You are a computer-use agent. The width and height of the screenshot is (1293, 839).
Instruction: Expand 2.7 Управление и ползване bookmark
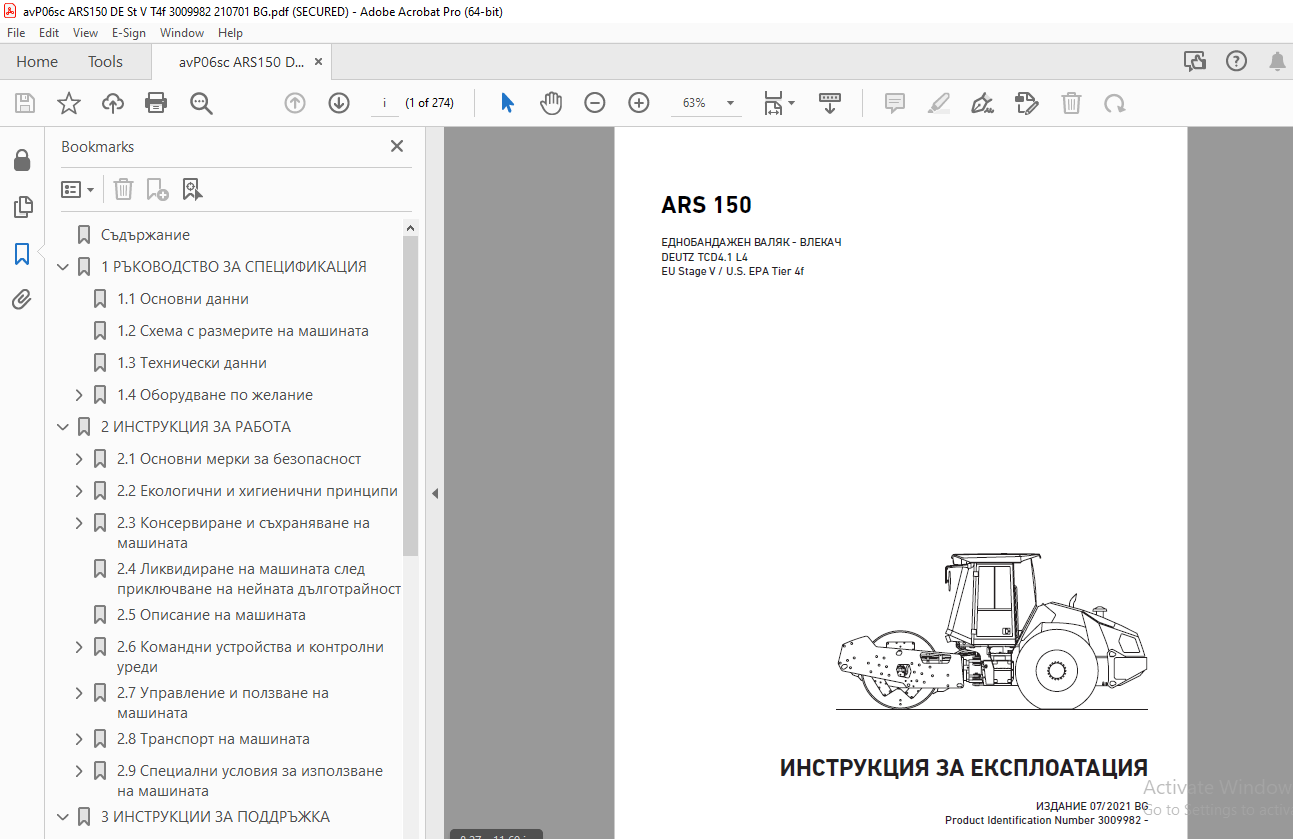point(79,693)
